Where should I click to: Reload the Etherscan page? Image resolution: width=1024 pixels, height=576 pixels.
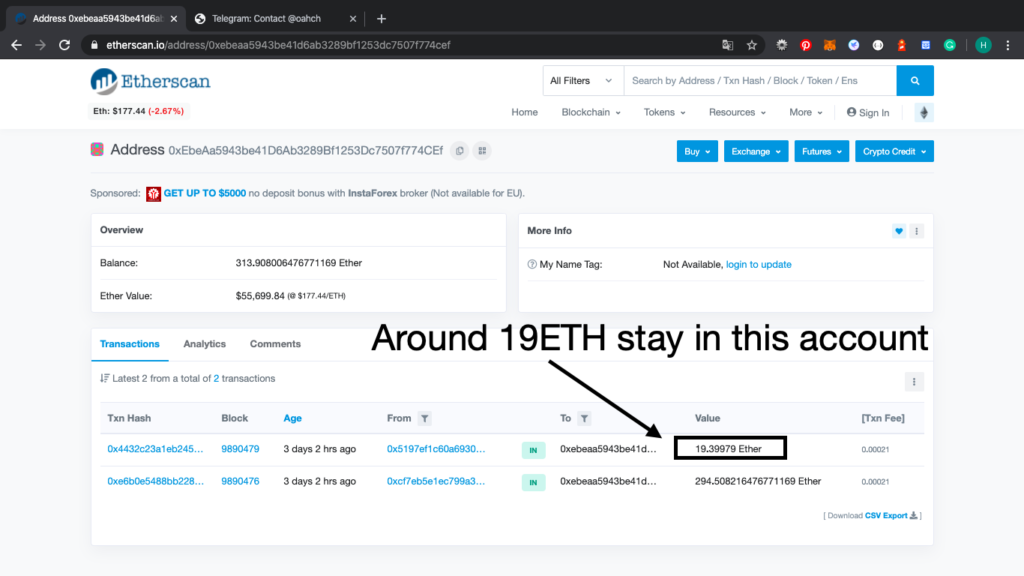64,45
